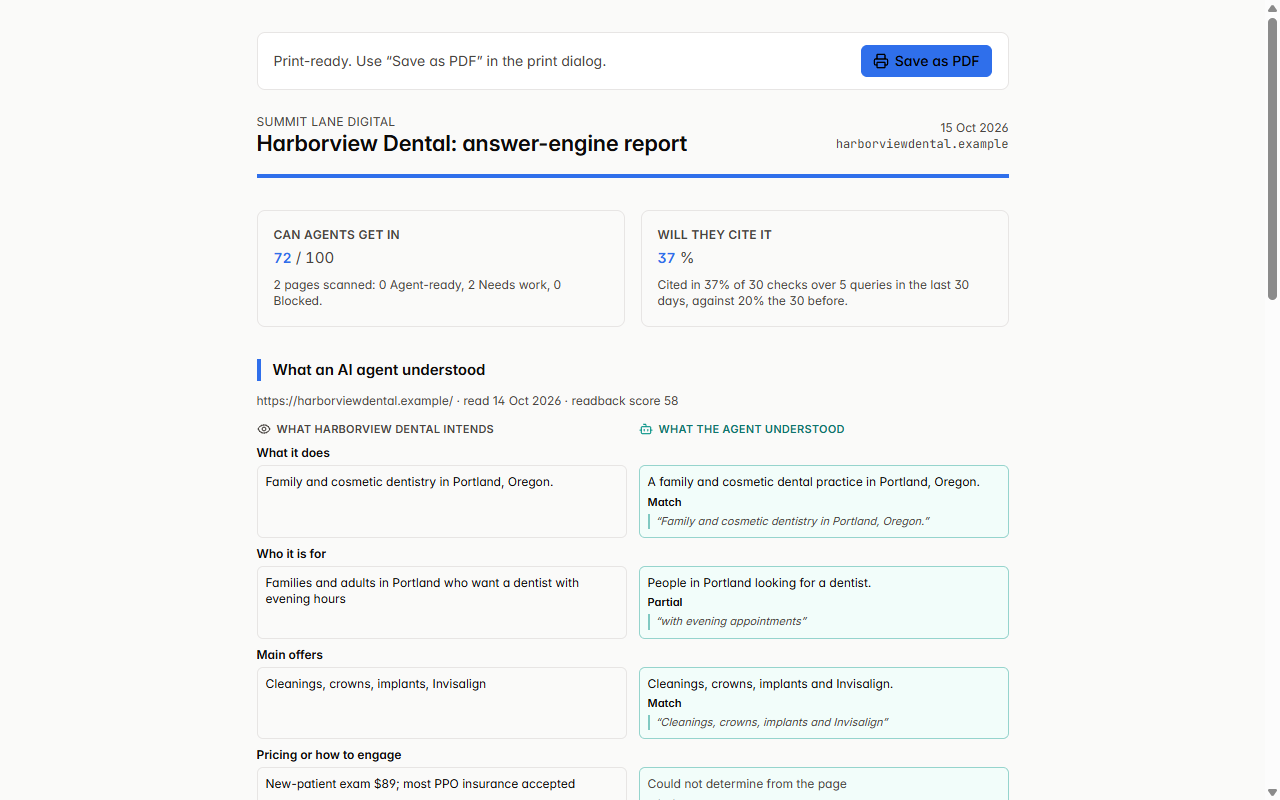Click 'Cleanings, crowns, implants and Invisalign.' agent text
The width and height of the screenshot is (1280, 800).
(770, 684)
